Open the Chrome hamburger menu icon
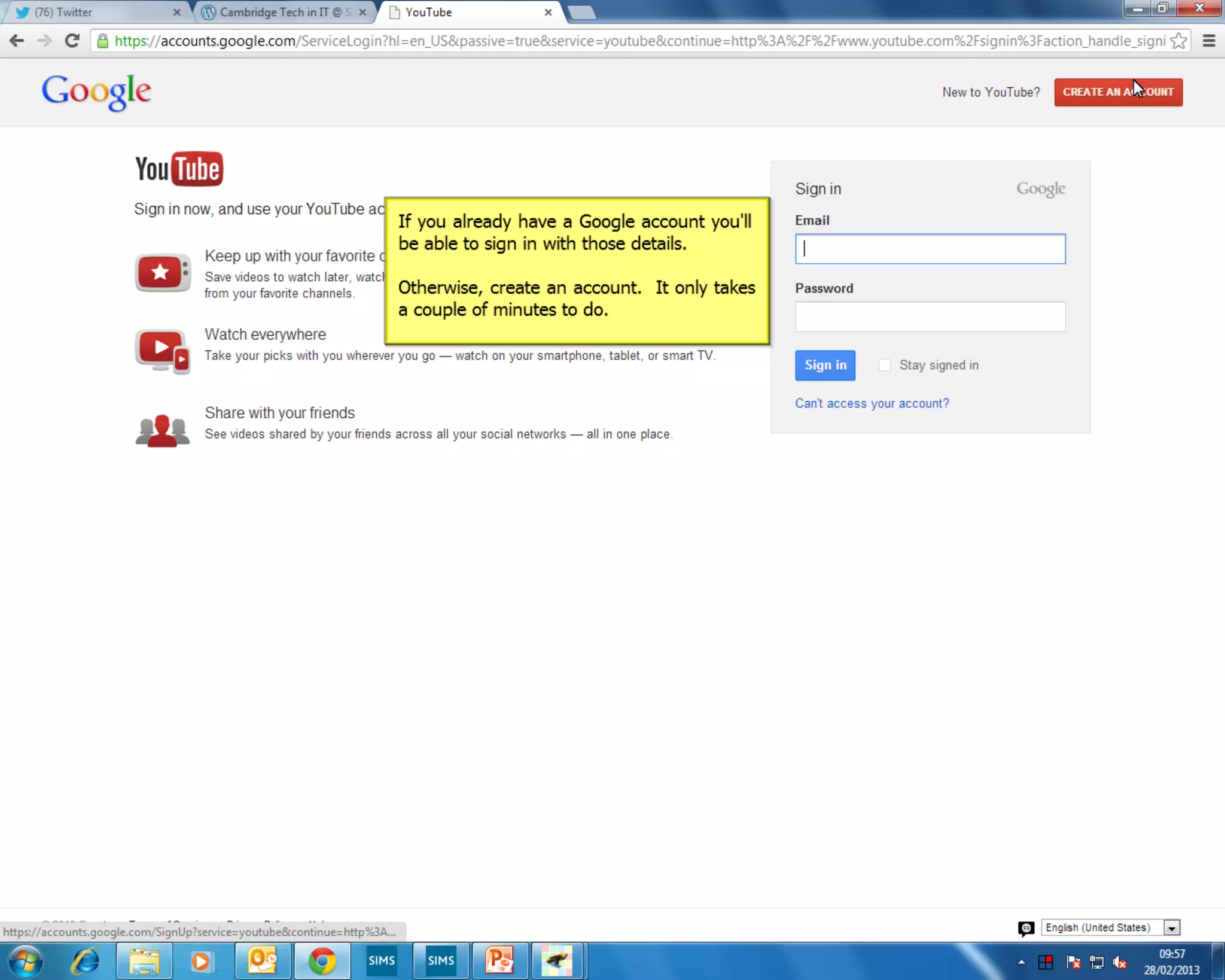The height and width of the screenshot is (980, 1225). tap(1209, 41)
